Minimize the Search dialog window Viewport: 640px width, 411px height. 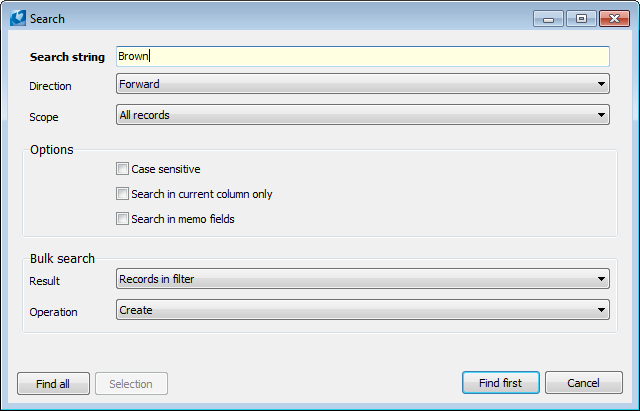[x=548, y=19]
